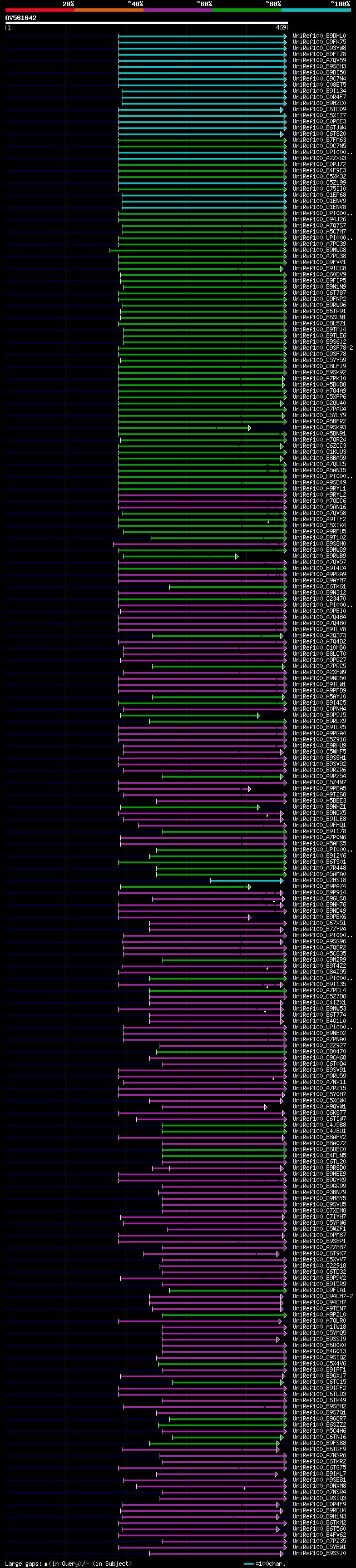This screenshot has height=1568, width=356.
Task: Open hit UniRef100_Q9FK75
Action: click(x=319, y=42)
